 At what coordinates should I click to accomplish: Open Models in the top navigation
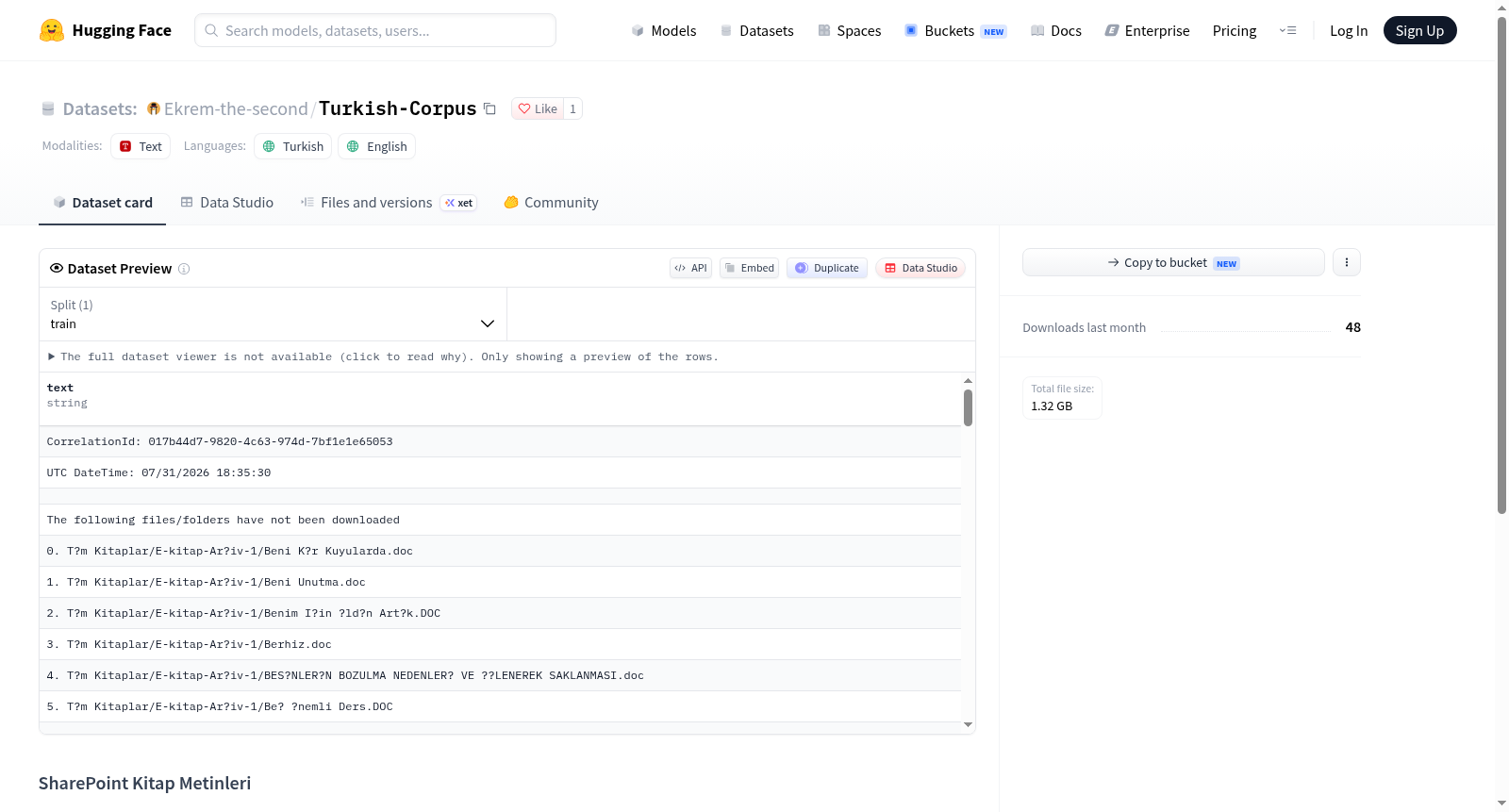[664, 30]
